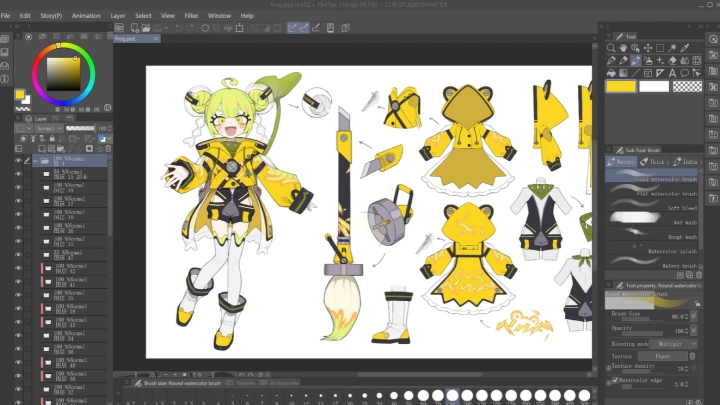
Task: Collapse the top layer folder
Action: click(35, 161)
